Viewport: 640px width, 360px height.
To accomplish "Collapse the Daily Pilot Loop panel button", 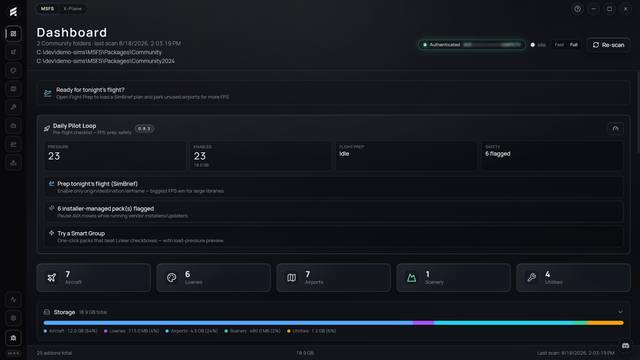I will 616,129.
